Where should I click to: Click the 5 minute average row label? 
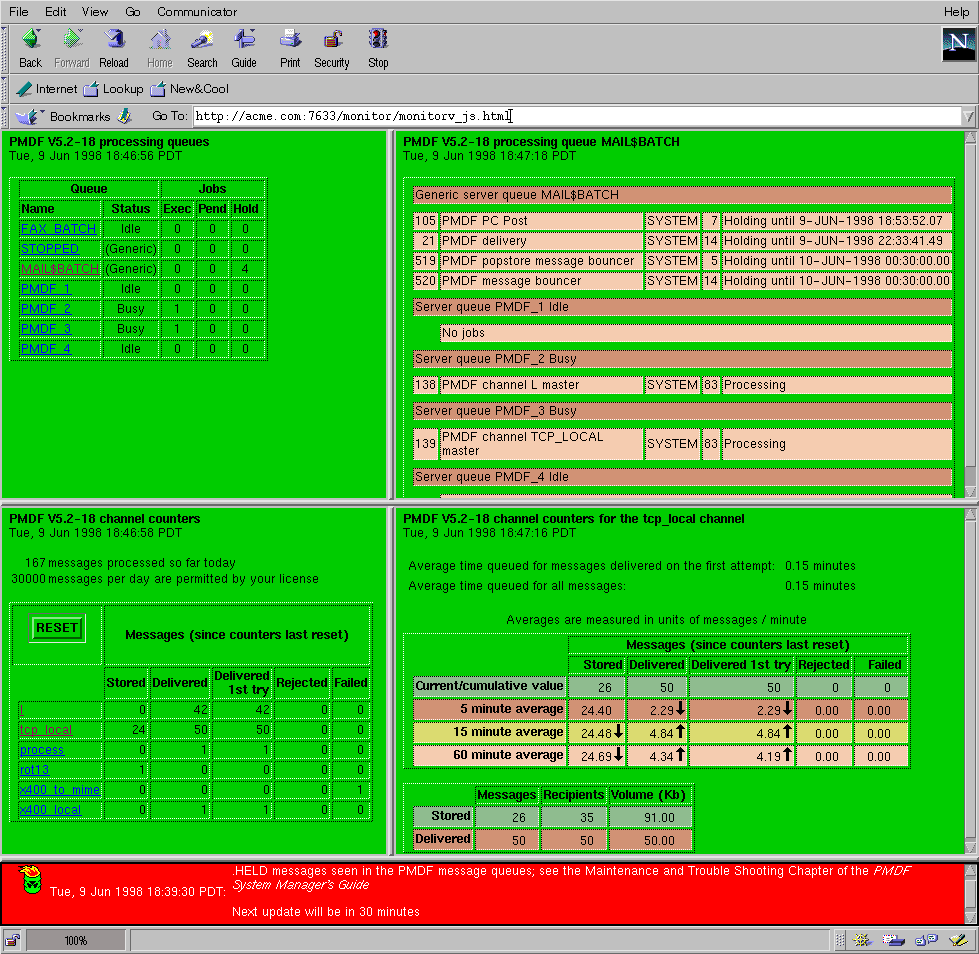[x=489, y=709]
